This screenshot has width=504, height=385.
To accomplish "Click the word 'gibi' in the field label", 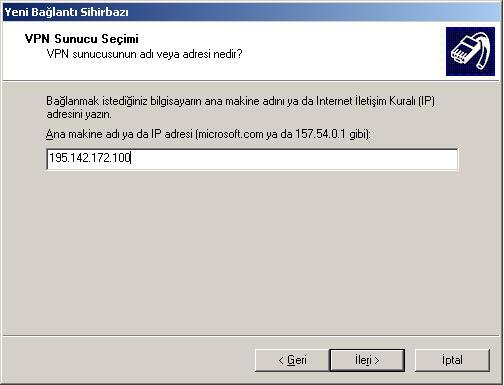I will [358, 134].
